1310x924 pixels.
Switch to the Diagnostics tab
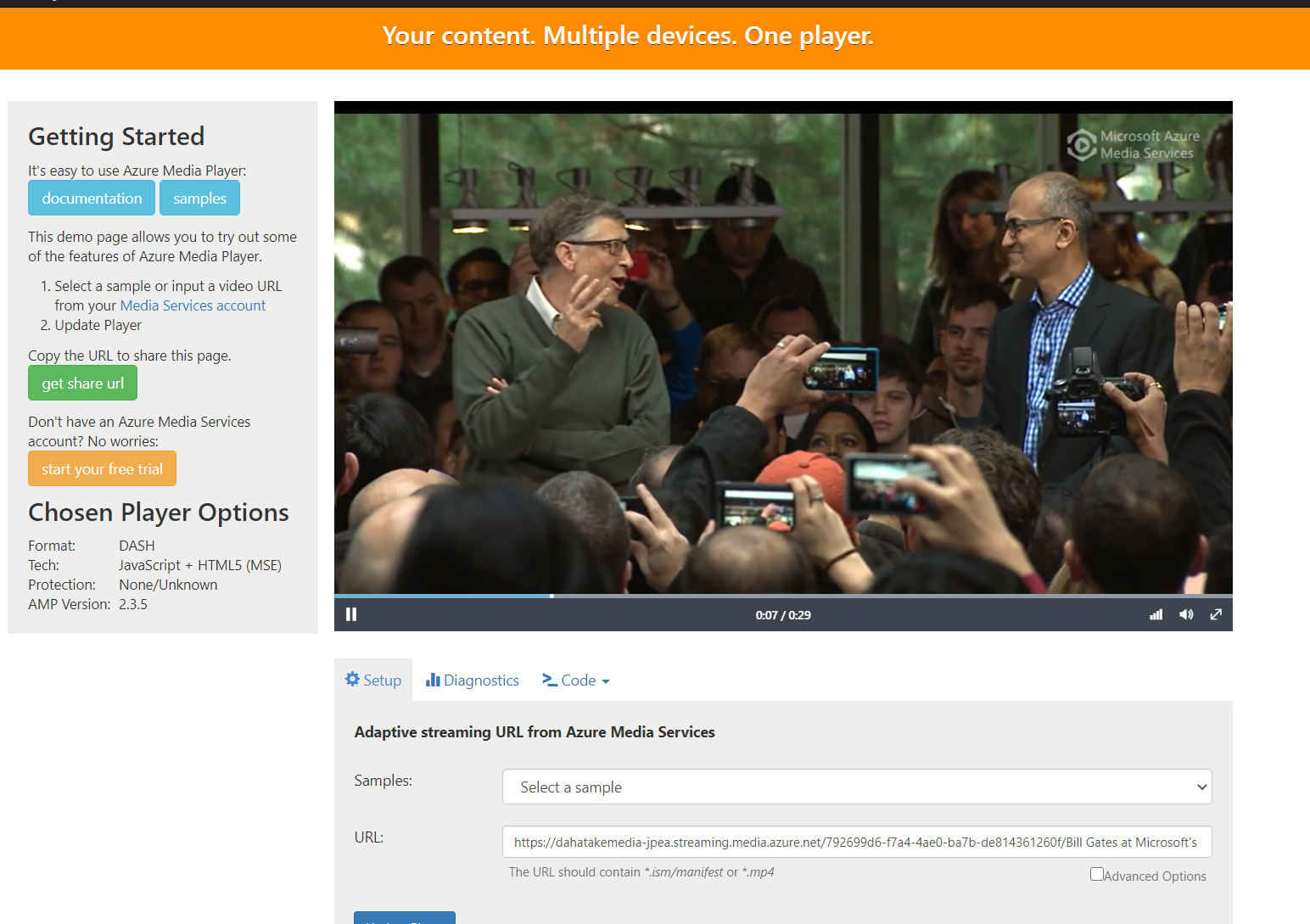[473, 680]
